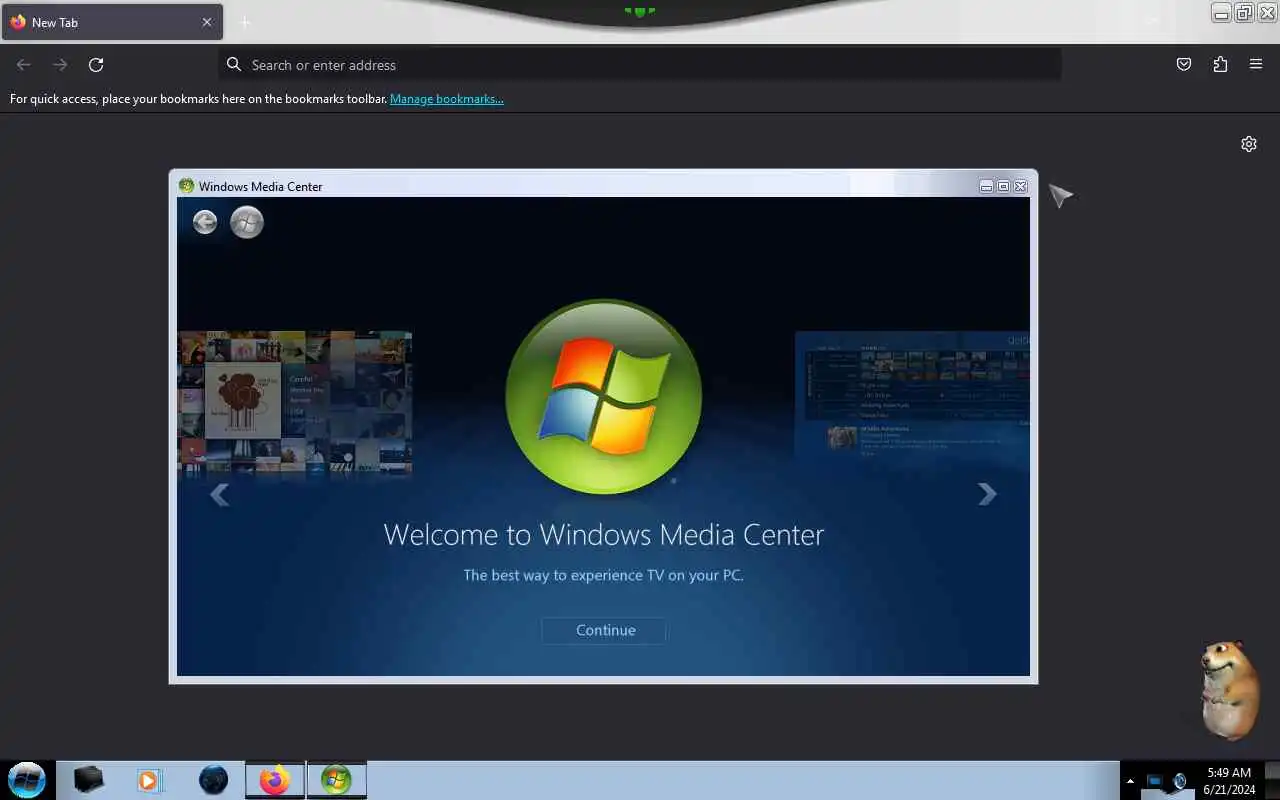This screenshot has width=1280, height=800.
Task: Switch to Firefox in the taskbar
Action: [275, 780]
